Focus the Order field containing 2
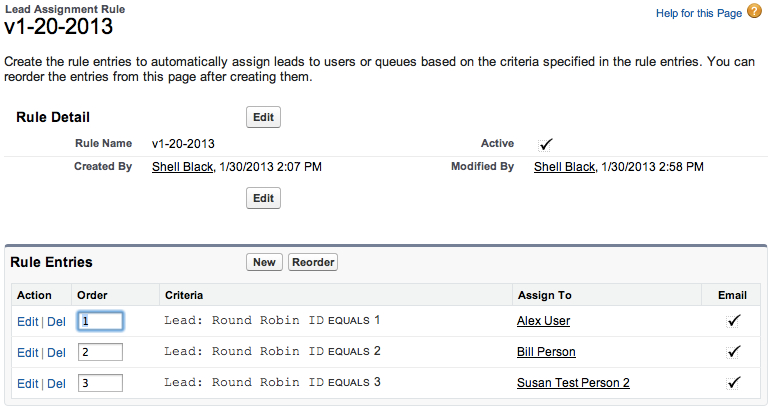This screenshot has height=410, width=768. pyautogui.click(x=100, y=352)
